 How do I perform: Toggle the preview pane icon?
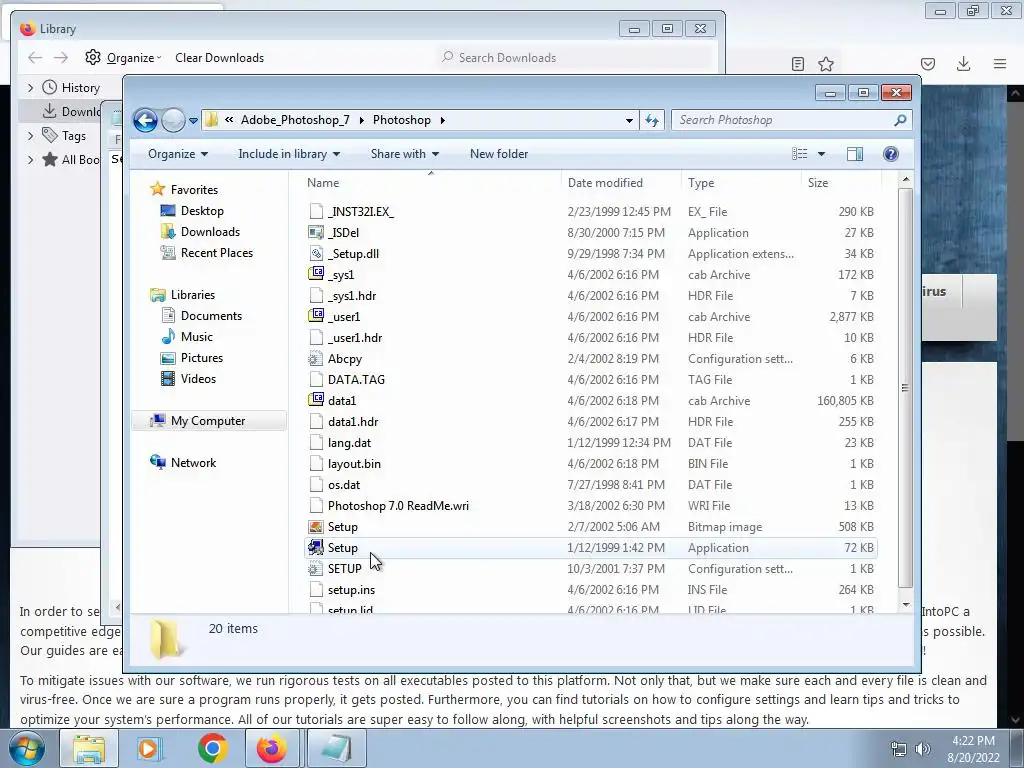tap(855, 154)
